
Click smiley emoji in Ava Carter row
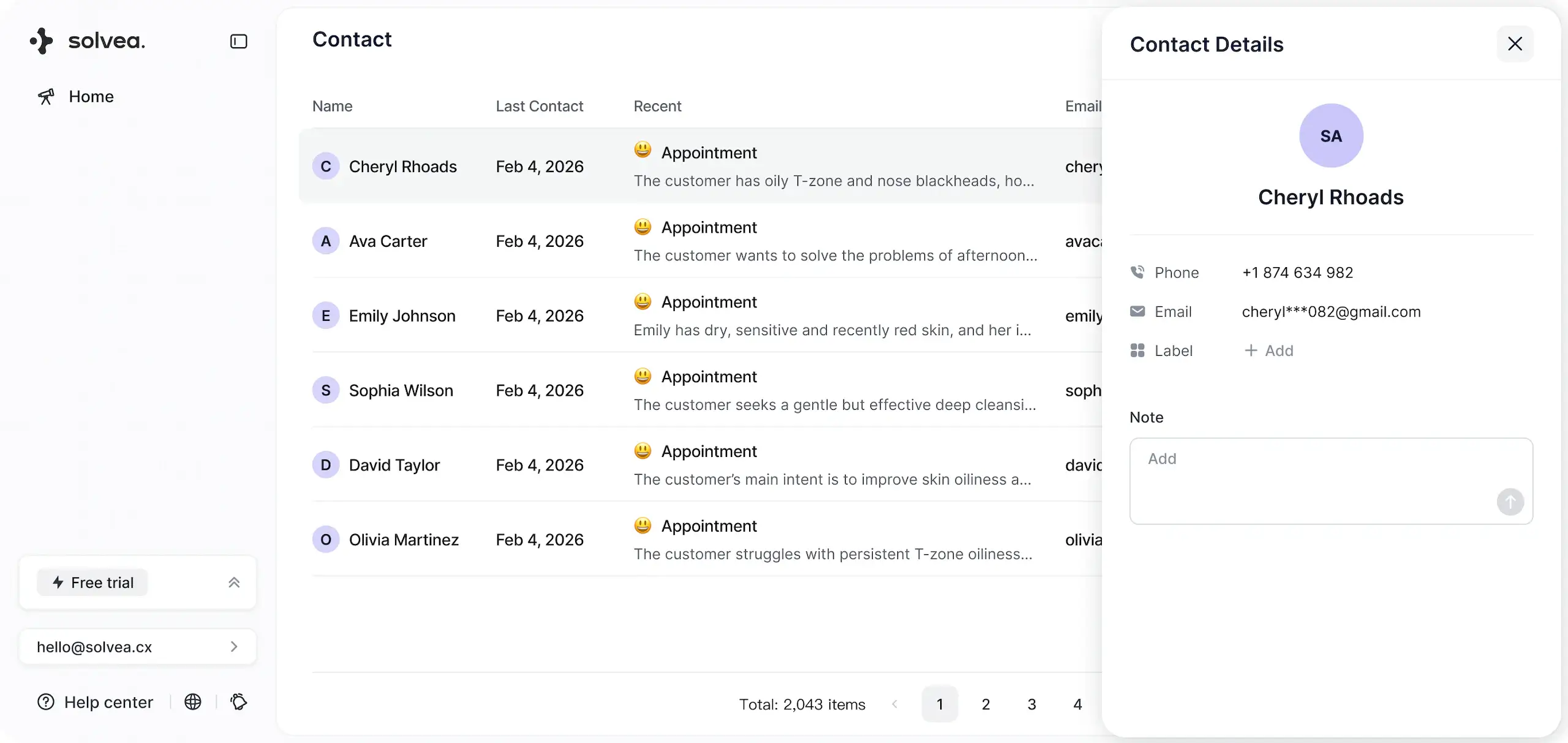643,227
